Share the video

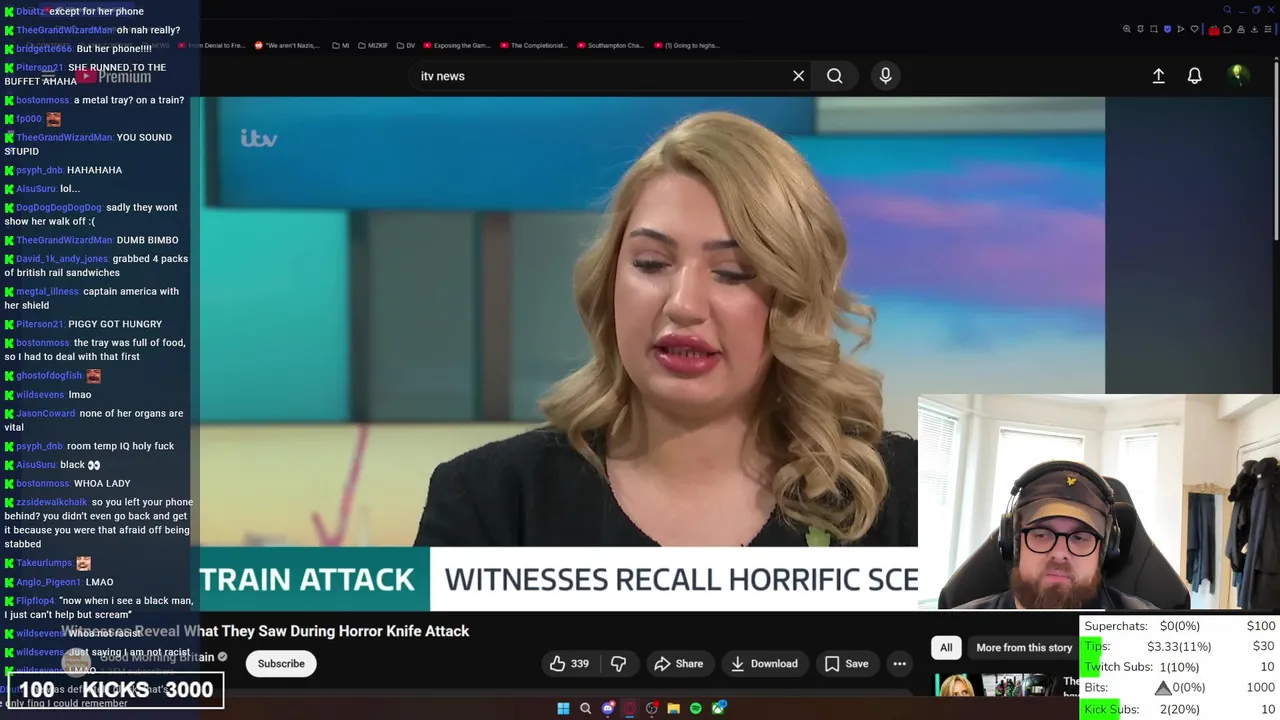tap(678, 663)
